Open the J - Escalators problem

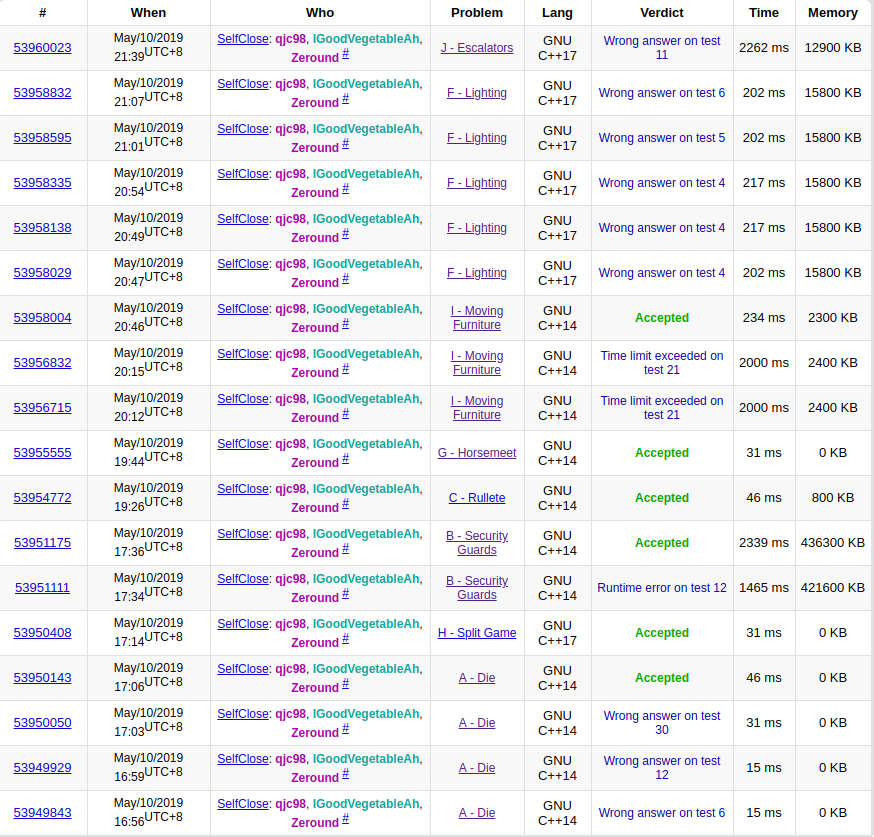coord(477,48)
